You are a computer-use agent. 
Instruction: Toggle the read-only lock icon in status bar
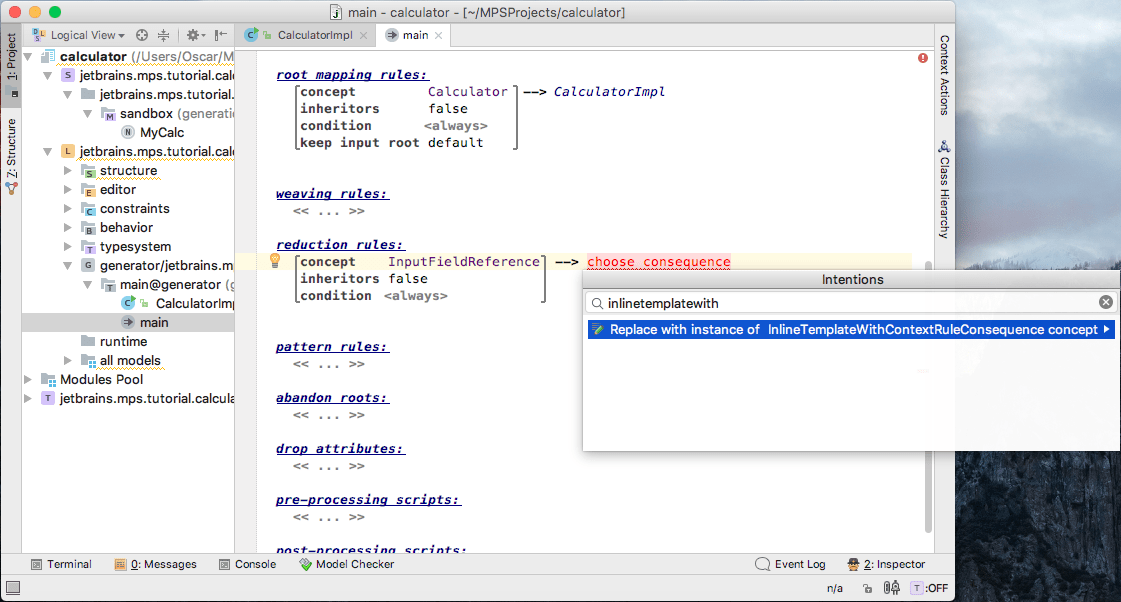(866, 589)
